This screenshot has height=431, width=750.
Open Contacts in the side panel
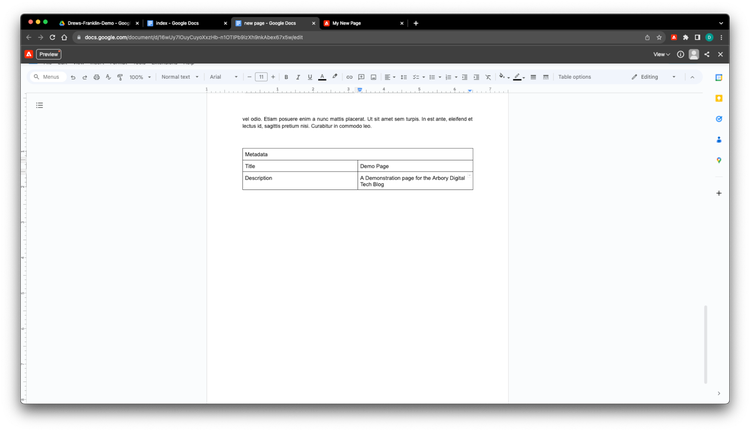(x=718, y=140)
